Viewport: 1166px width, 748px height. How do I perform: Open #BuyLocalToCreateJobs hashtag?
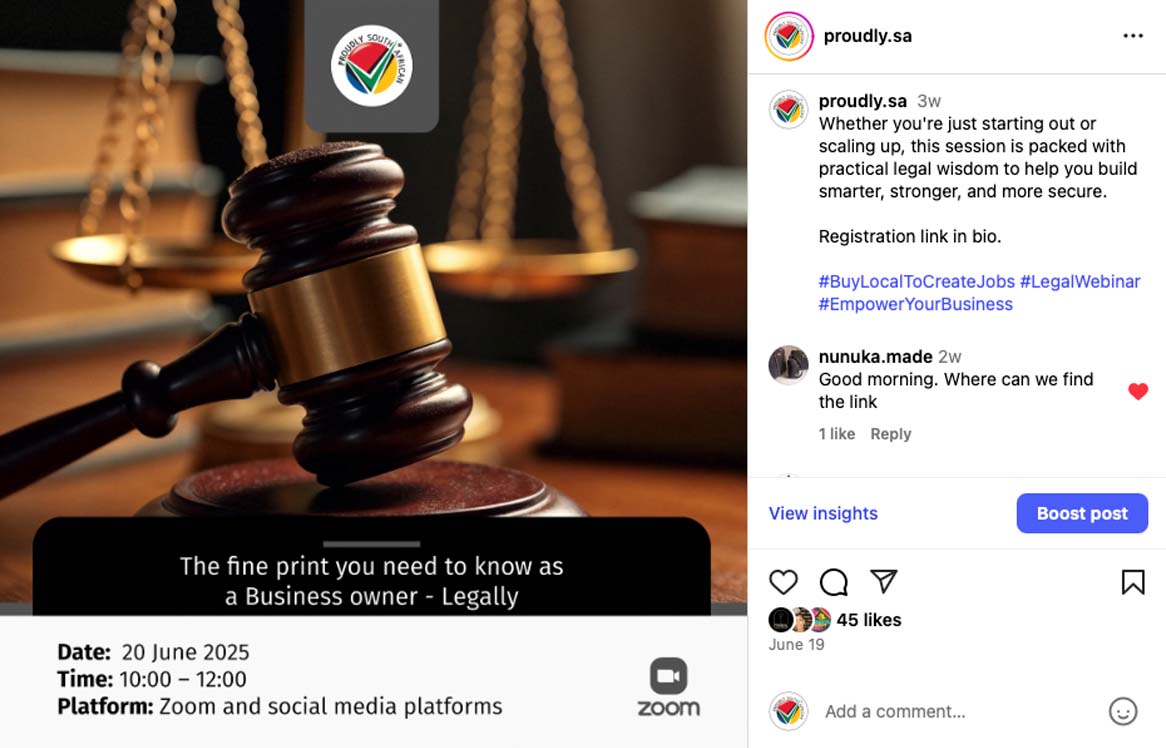click(x=916, y=282)
